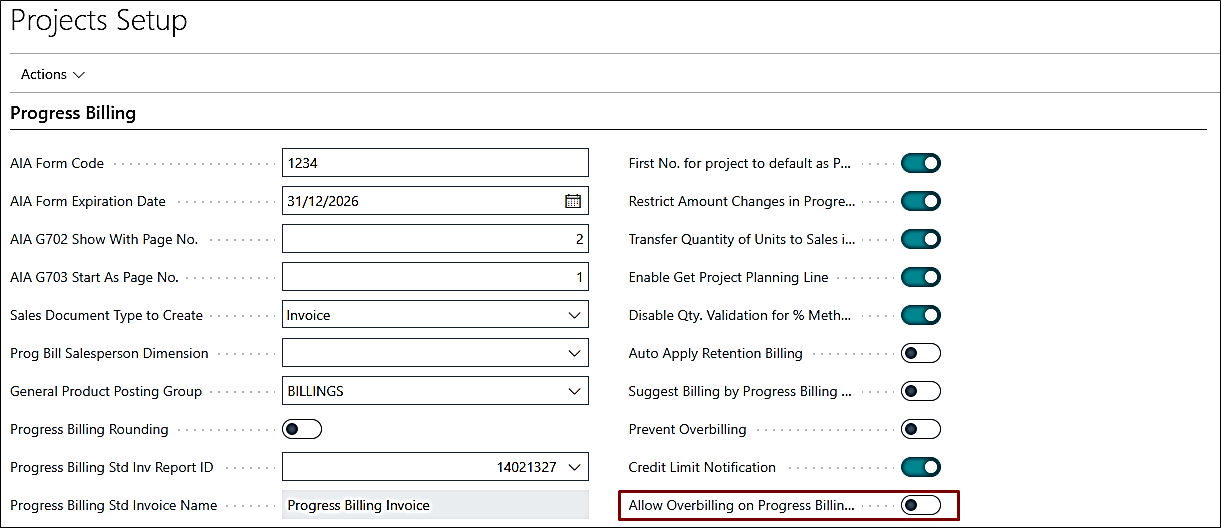Expand the Prog Bill Salesperson Dimension dropdown
This screenshot has height=528, width=1221.
(x=574, y=353)
